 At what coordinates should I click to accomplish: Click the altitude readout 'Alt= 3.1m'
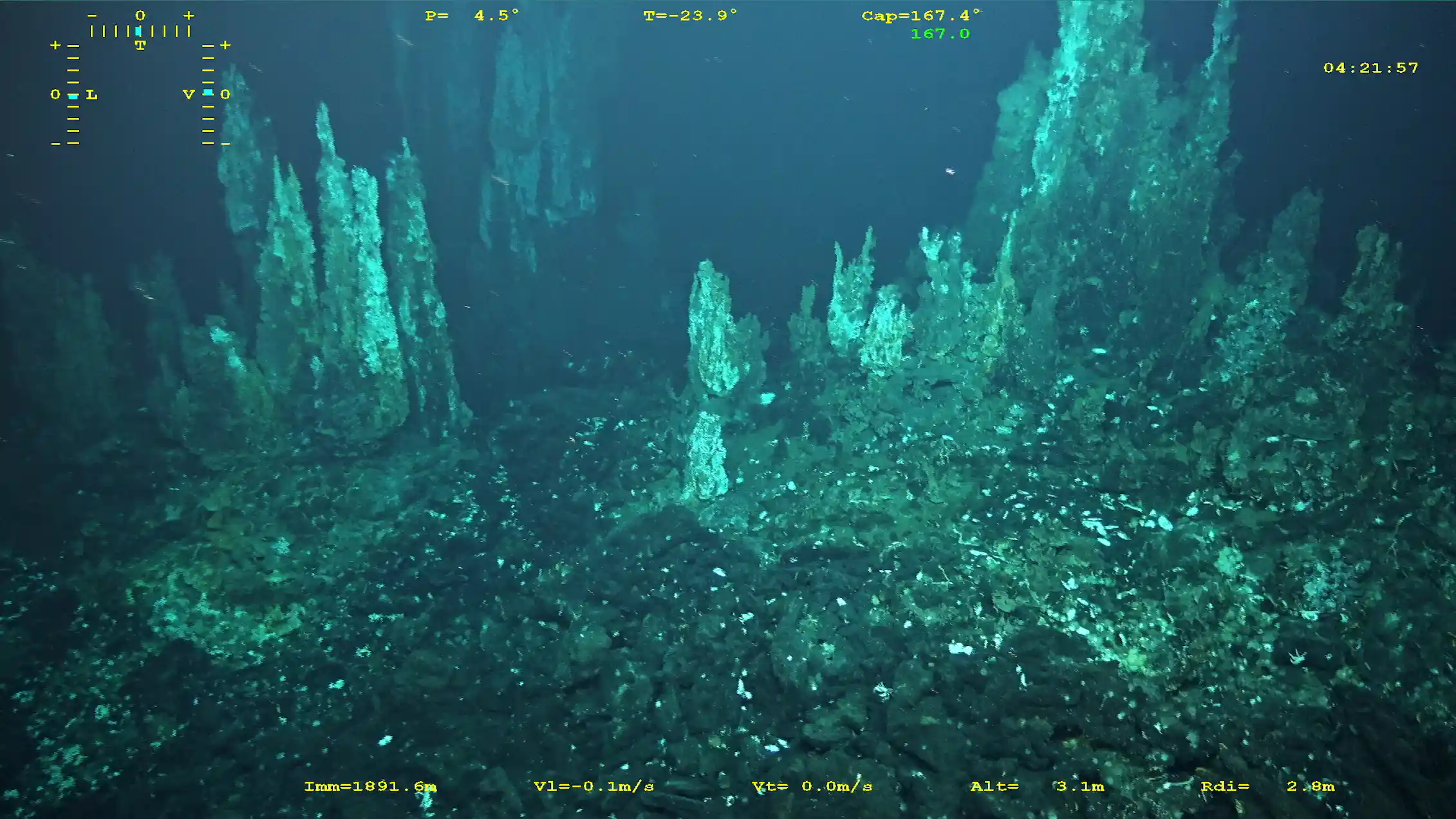(1037, 786)
